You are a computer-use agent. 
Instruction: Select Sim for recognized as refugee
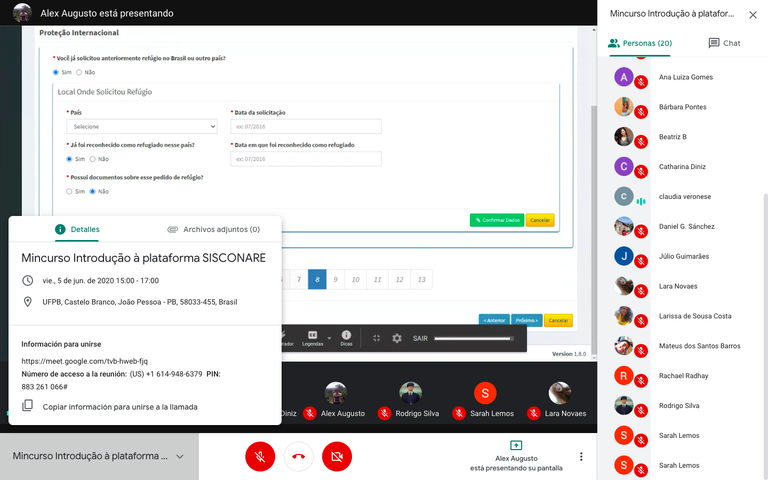click(69, 159)
